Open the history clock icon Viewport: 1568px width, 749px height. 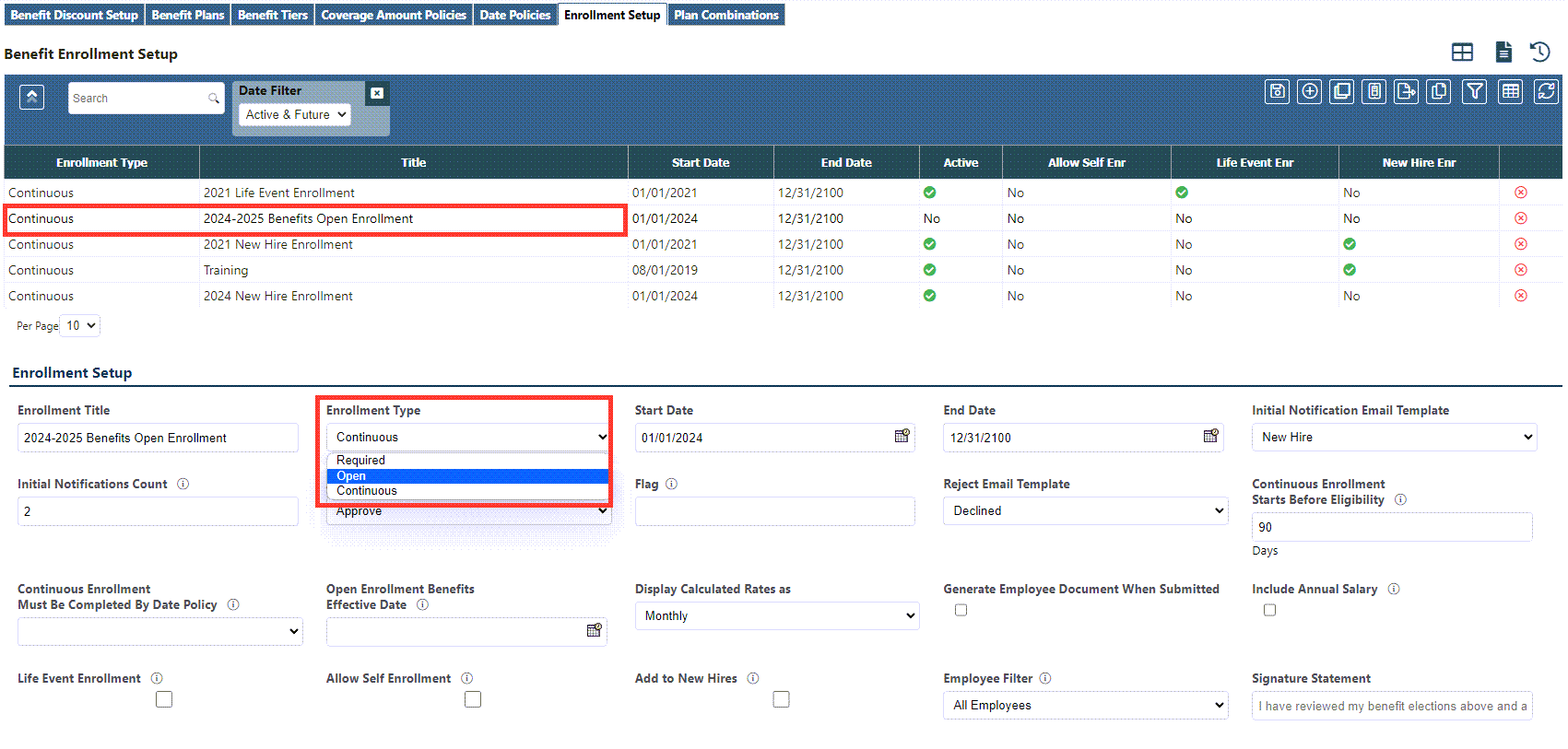[1539, 52]
